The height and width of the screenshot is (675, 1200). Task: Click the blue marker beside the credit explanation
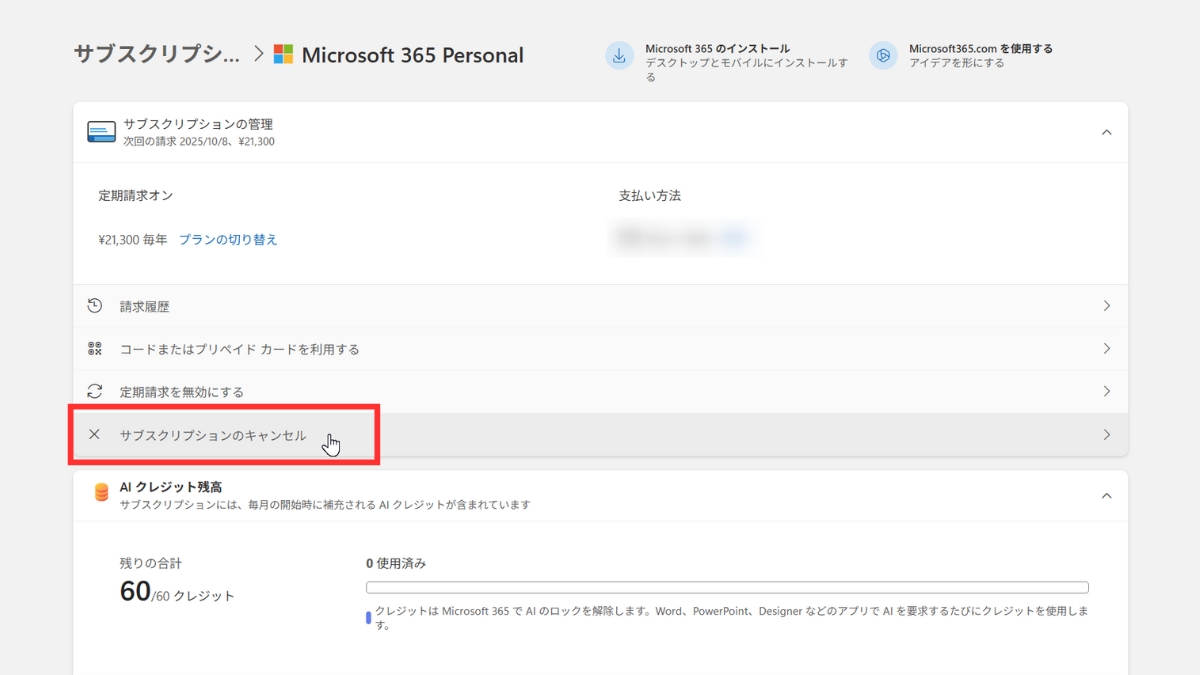pyautogui.click(x=368, y=617)
